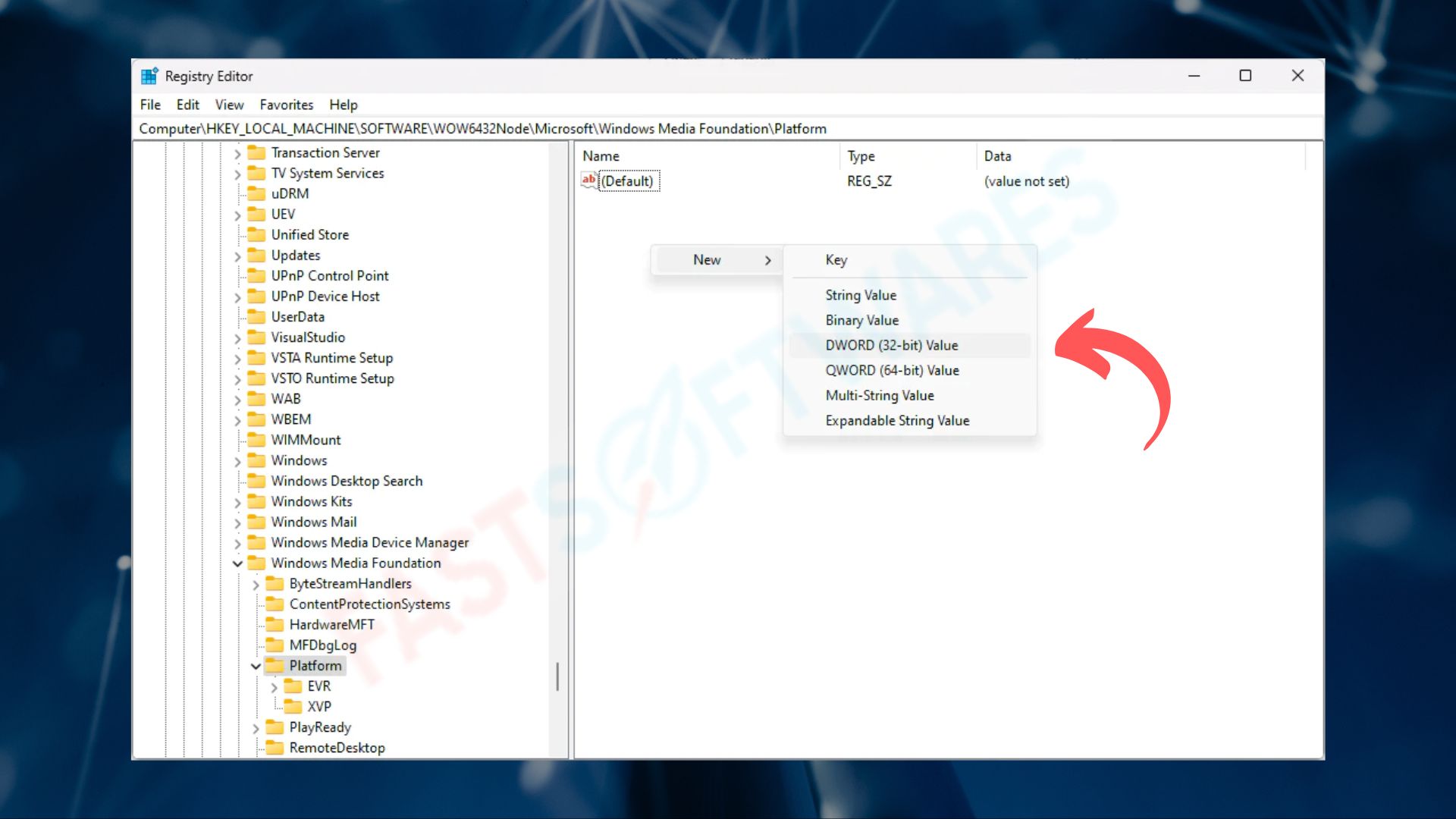
Task: Minimize the Registry Editor window
Action: 1194,76
